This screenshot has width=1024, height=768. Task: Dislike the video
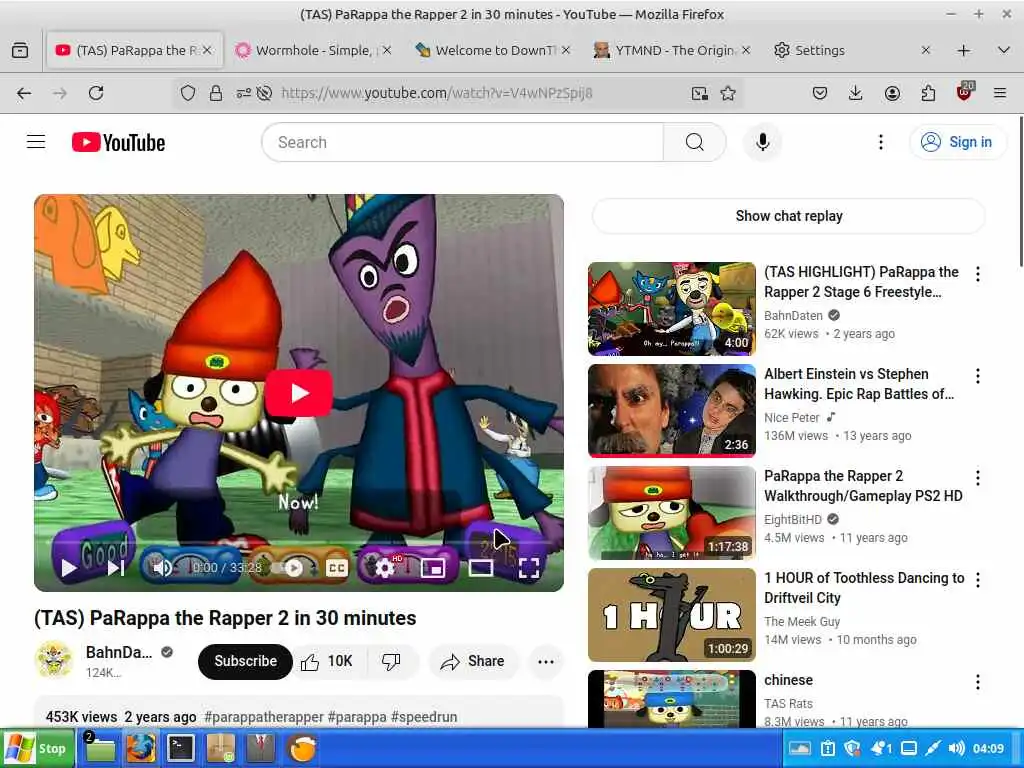point(391,662)
